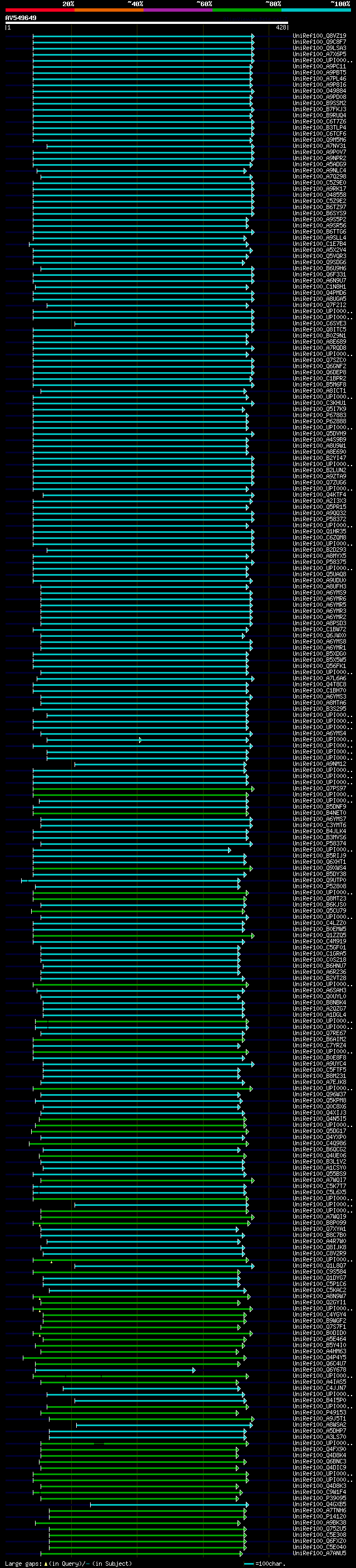Click label UniRef100_B6HNU7
Screen dimensions: 356x1568
pos(319,966)
